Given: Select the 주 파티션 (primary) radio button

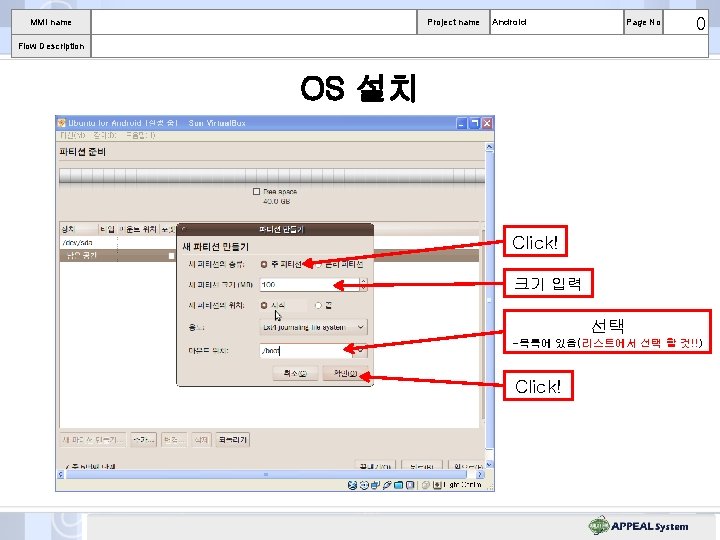Looking at the screenshot, I should pyautogui.click(x=264, y=264).
